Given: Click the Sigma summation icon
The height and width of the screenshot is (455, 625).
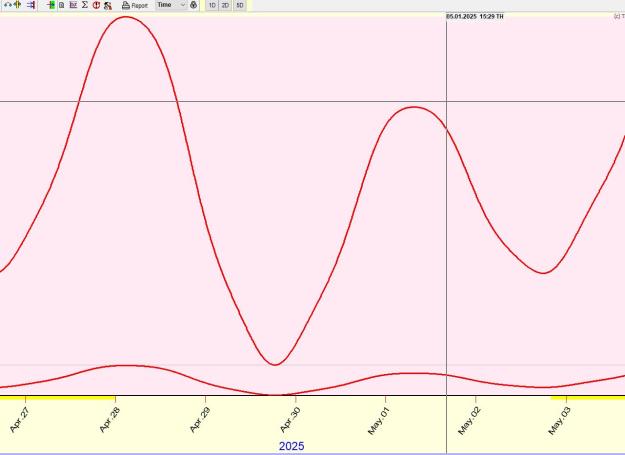Looking at the screenshot, I should pos(85,5).
